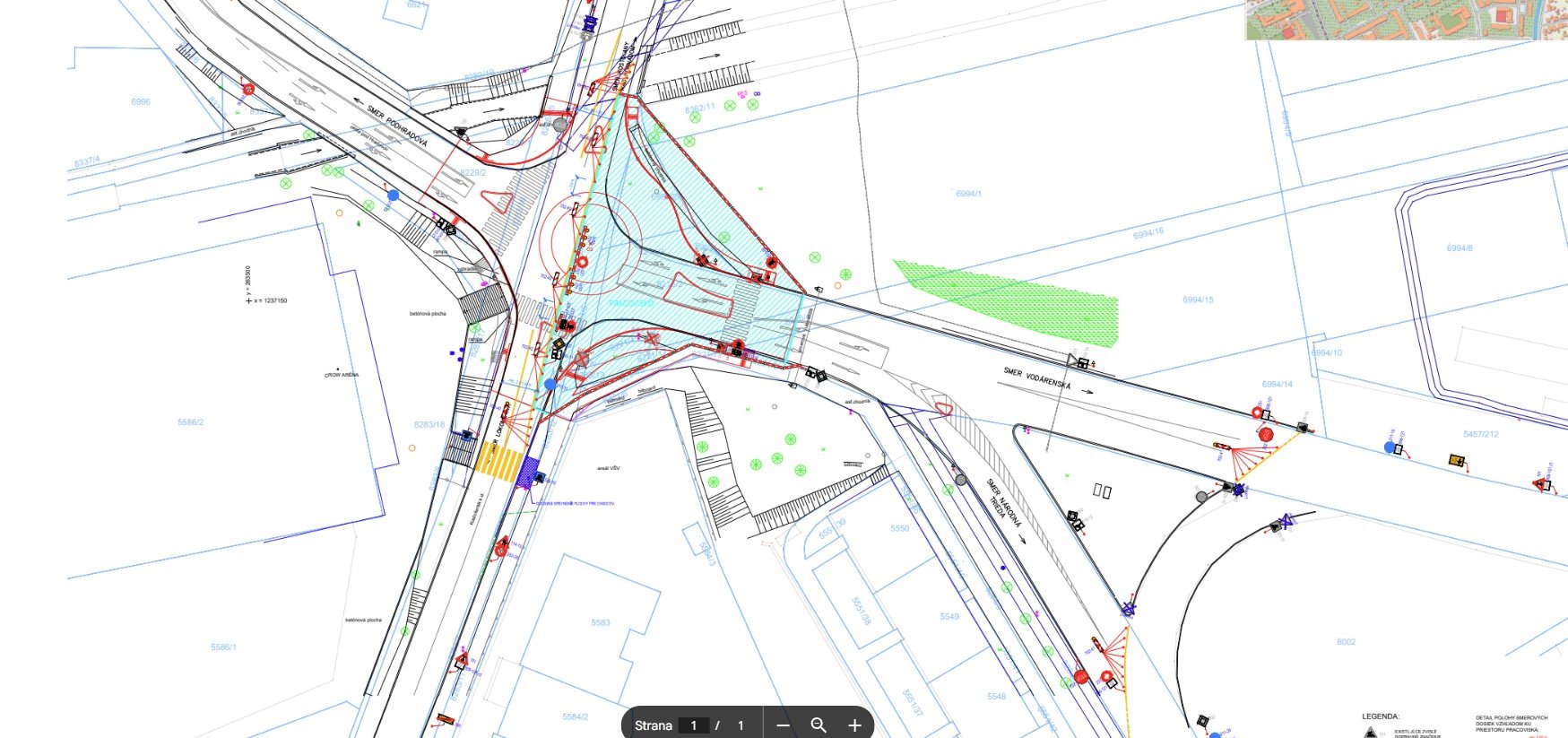Click the zoom out minus button
1568x738 pixels.
[x=783, y=725]
